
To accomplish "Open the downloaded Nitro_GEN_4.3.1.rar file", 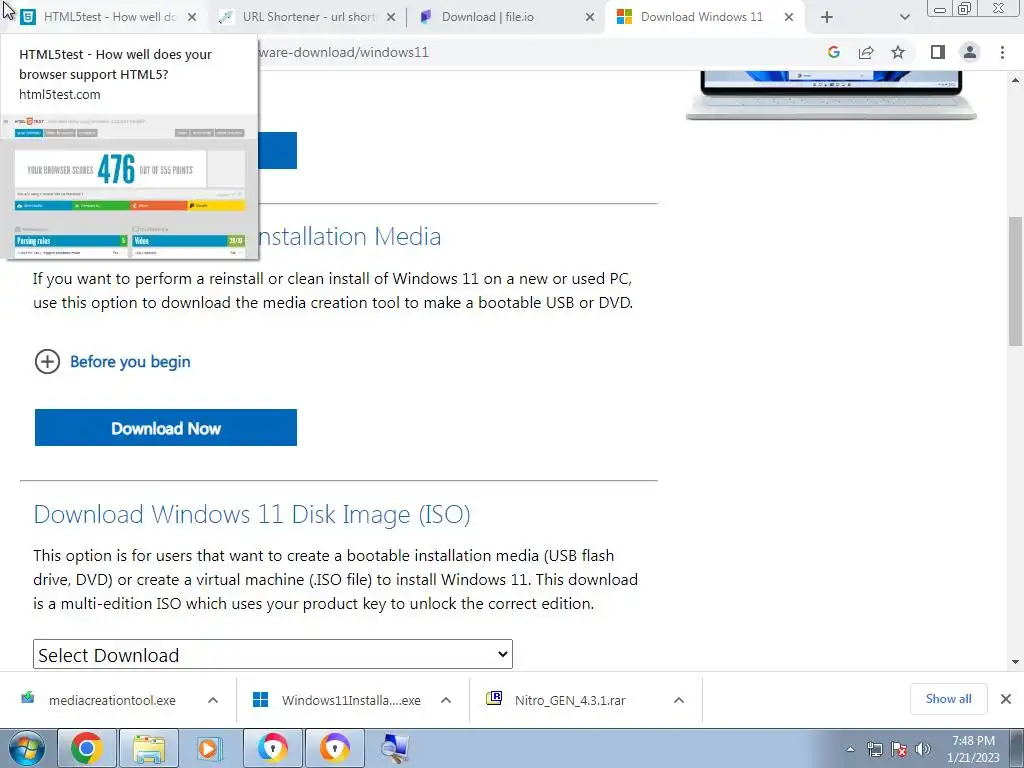I will click(x=556, y=700).
